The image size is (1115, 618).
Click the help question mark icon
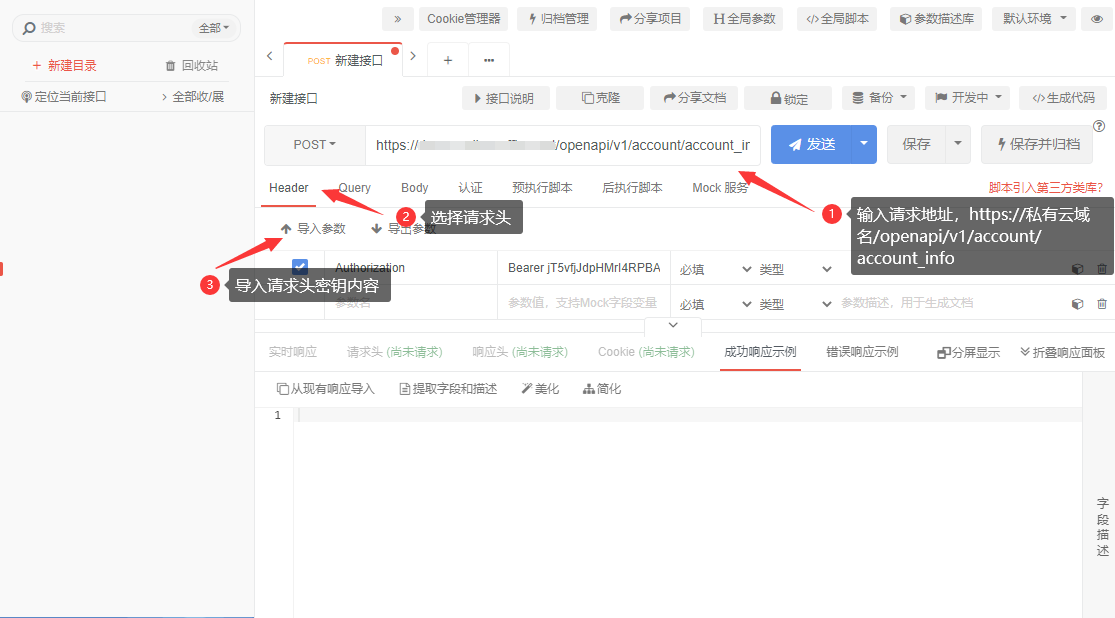click(x=1099, y=126)
